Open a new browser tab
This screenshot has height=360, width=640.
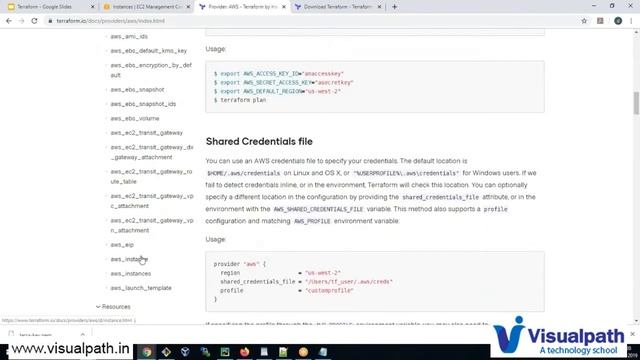pyautogui.click(x=394, y=7)
